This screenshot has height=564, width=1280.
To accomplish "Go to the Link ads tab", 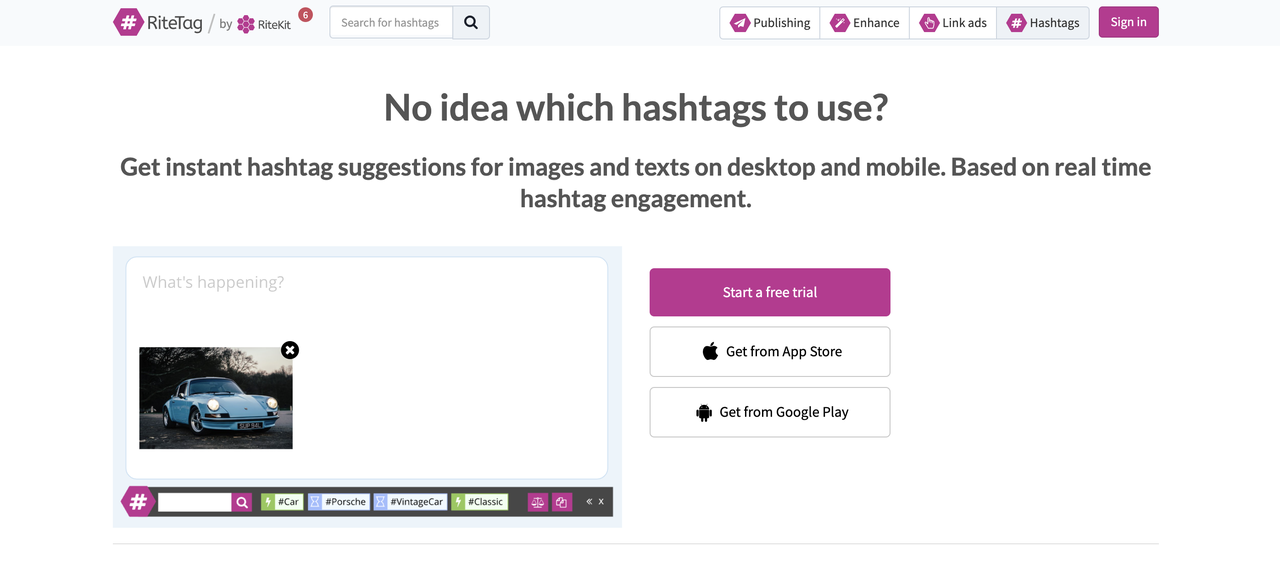I will pos(953,23).
